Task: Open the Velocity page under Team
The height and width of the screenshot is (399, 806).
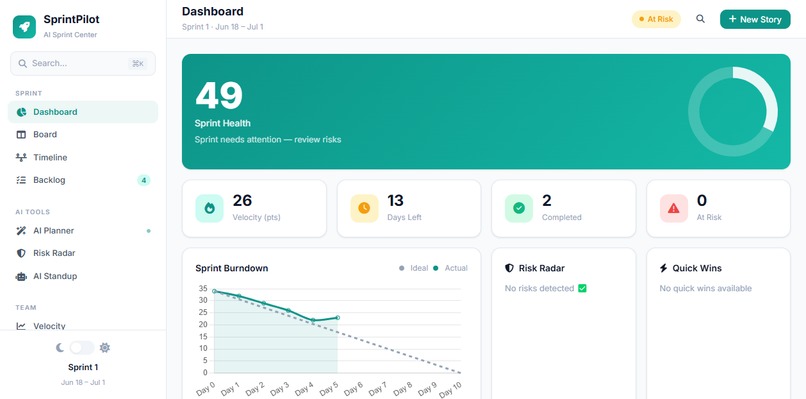Action: pyautogui.click(x=83, y=325)
